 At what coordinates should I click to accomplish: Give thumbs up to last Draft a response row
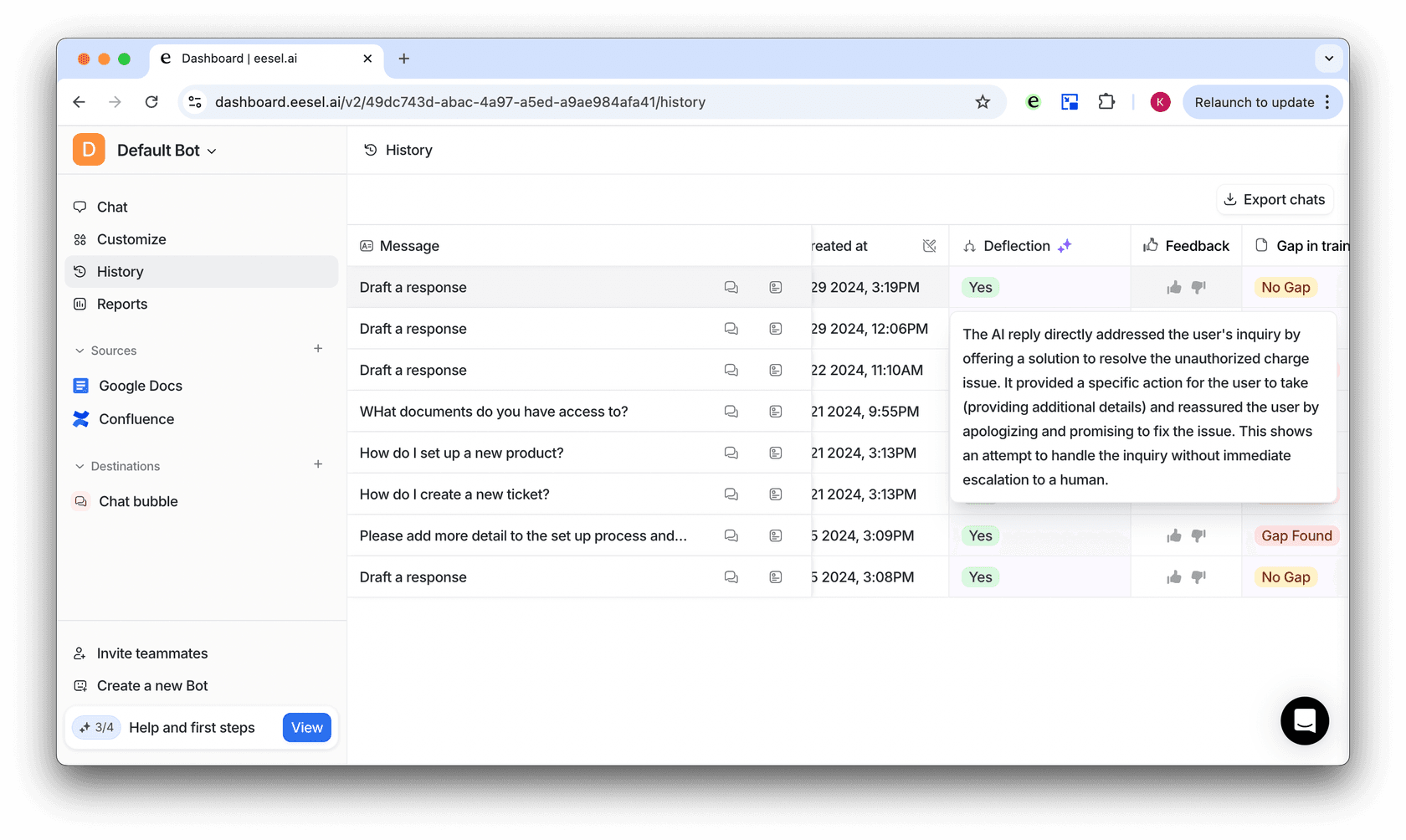1174,577
